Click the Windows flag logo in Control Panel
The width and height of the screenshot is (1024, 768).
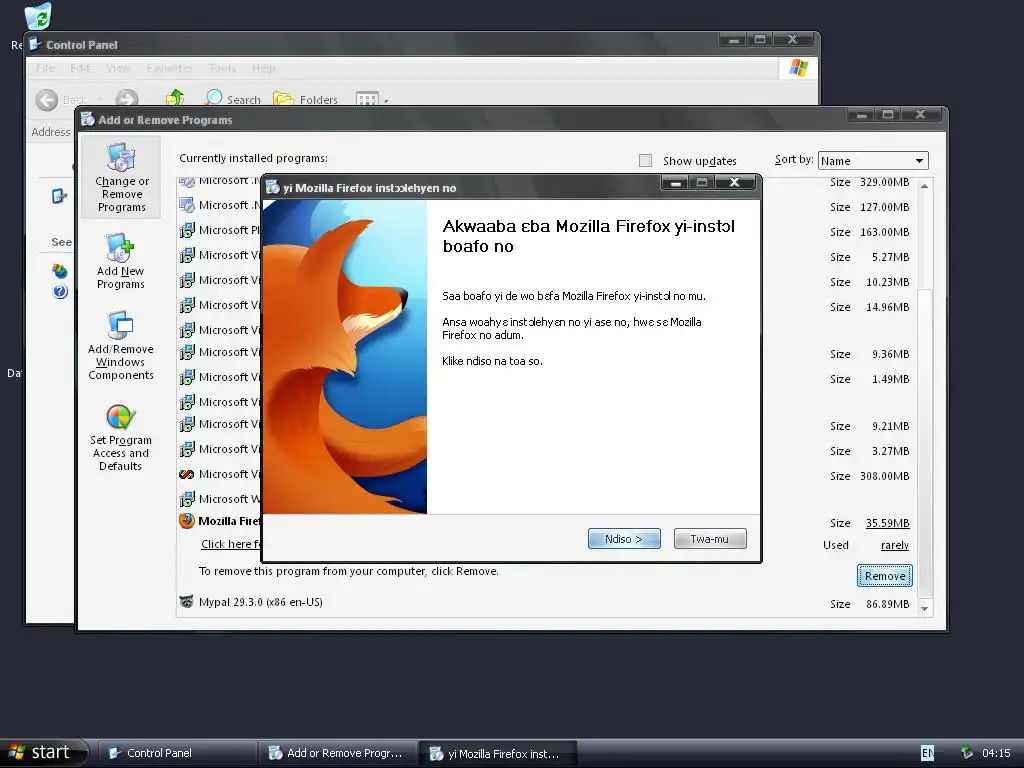(799, 68)
